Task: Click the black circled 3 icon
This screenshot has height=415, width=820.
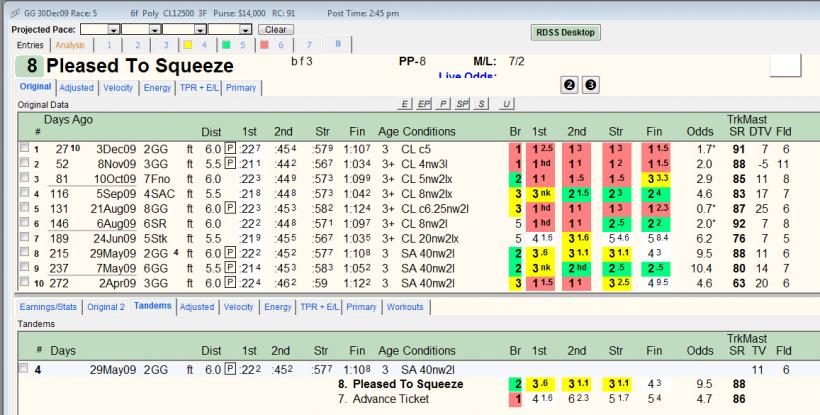Action: point(590,85)
